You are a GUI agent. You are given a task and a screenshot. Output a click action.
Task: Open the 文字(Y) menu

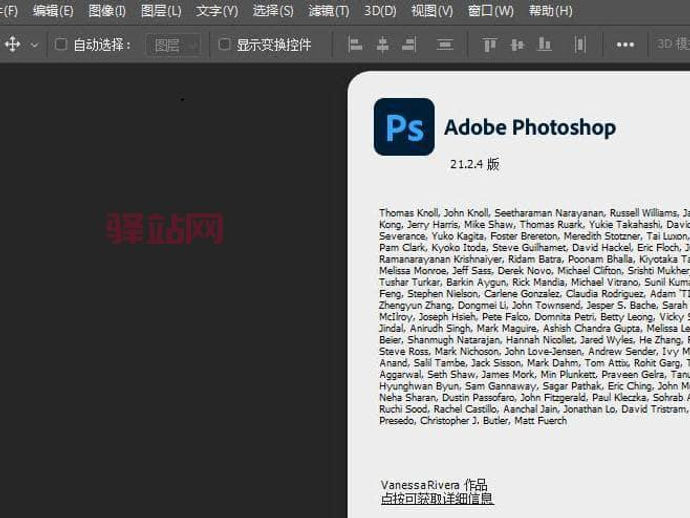coord(217,11)
